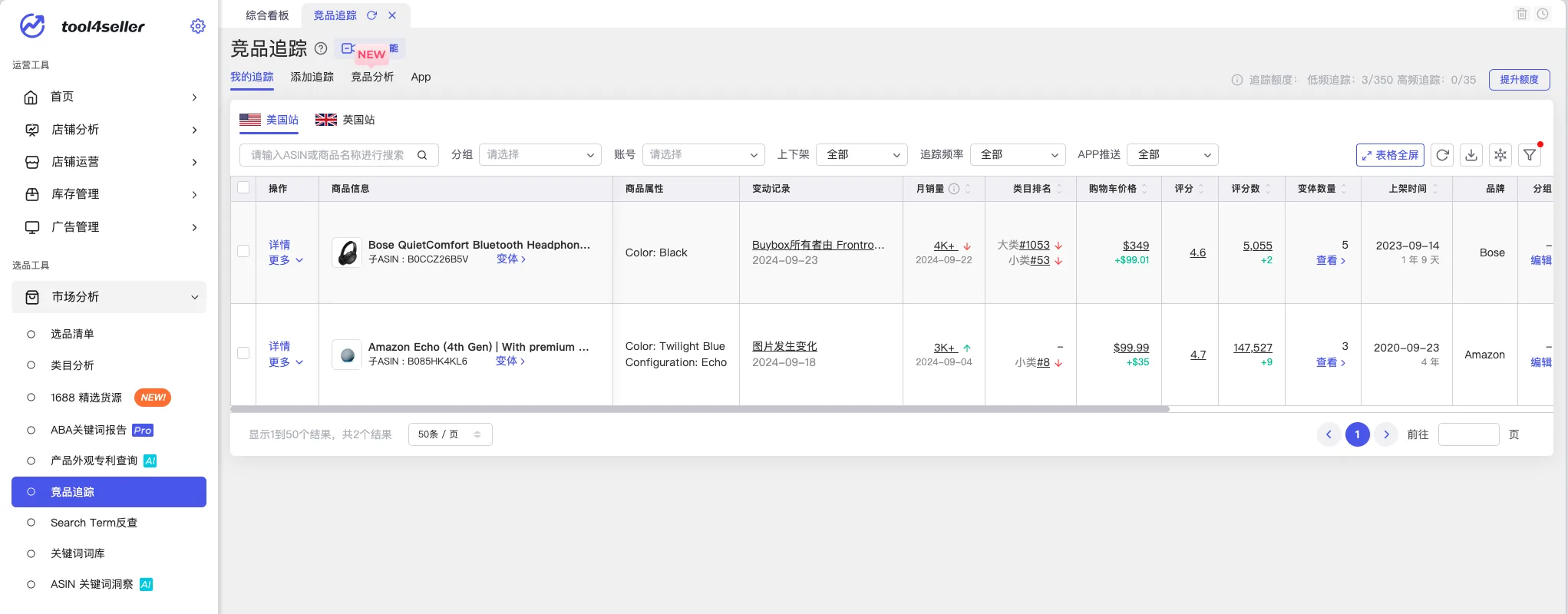1568x614 pixels.
Task: Click the refresh icon on the 竞品追踪 tab
Action: [371, 15]
